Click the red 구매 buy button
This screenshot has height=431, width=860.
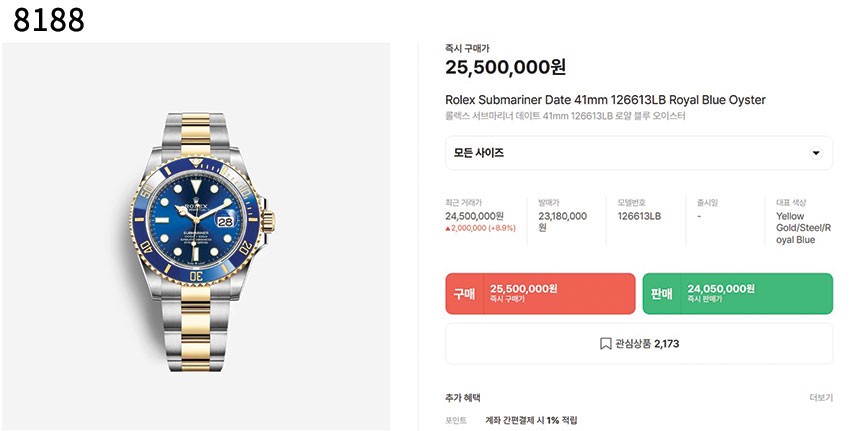[x=540, y=293]
